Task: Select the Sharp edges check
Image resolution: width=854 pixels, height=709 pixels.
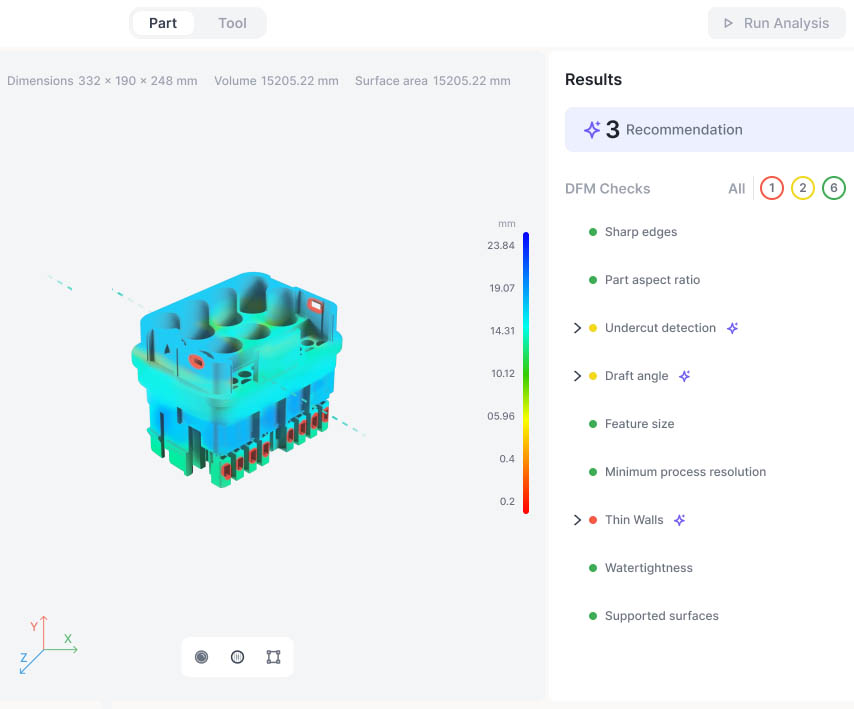Action: click(x=640, y=232)
